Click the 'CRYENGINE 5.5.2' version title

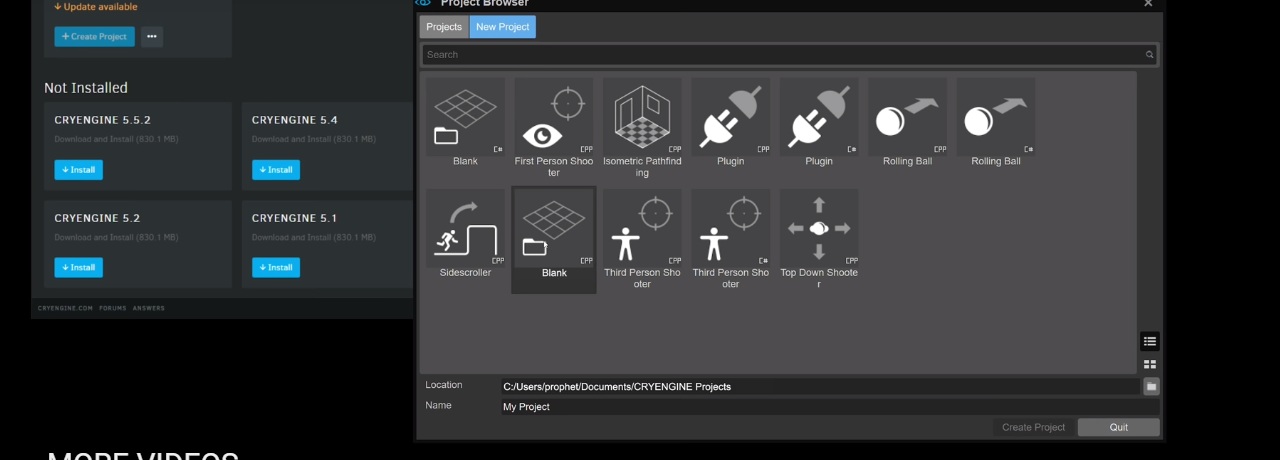tap(103, 120)
